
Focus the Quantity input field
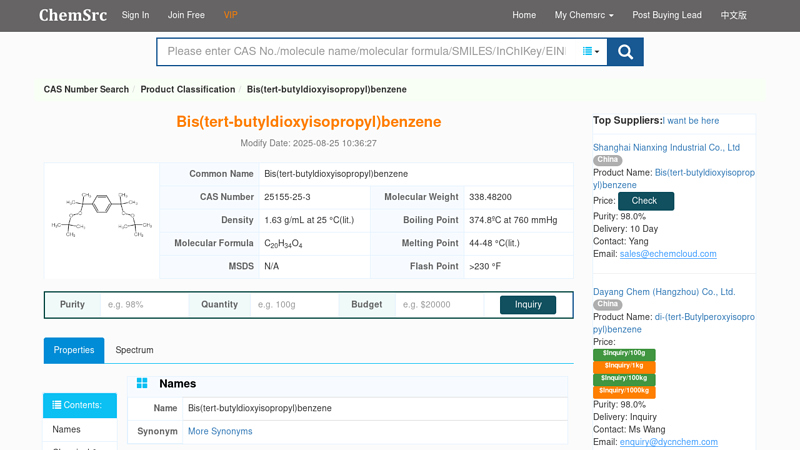coord(293,305)
